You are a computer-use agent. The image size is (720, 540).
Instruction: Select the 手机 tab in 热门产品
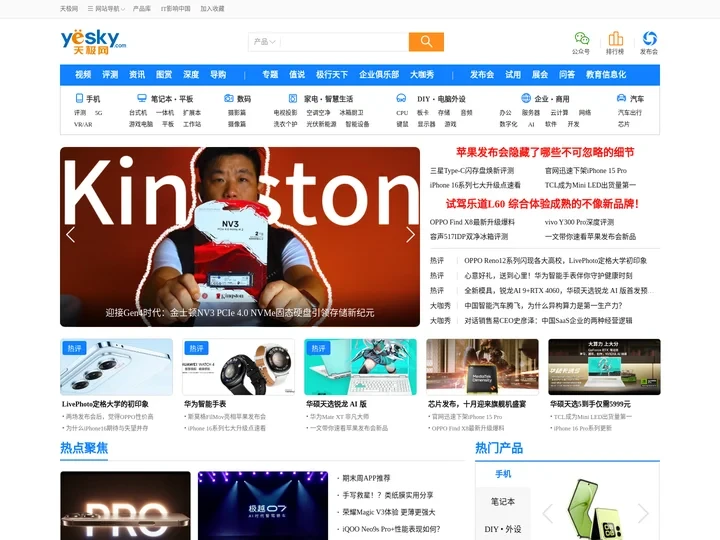[x=503, y=474]
